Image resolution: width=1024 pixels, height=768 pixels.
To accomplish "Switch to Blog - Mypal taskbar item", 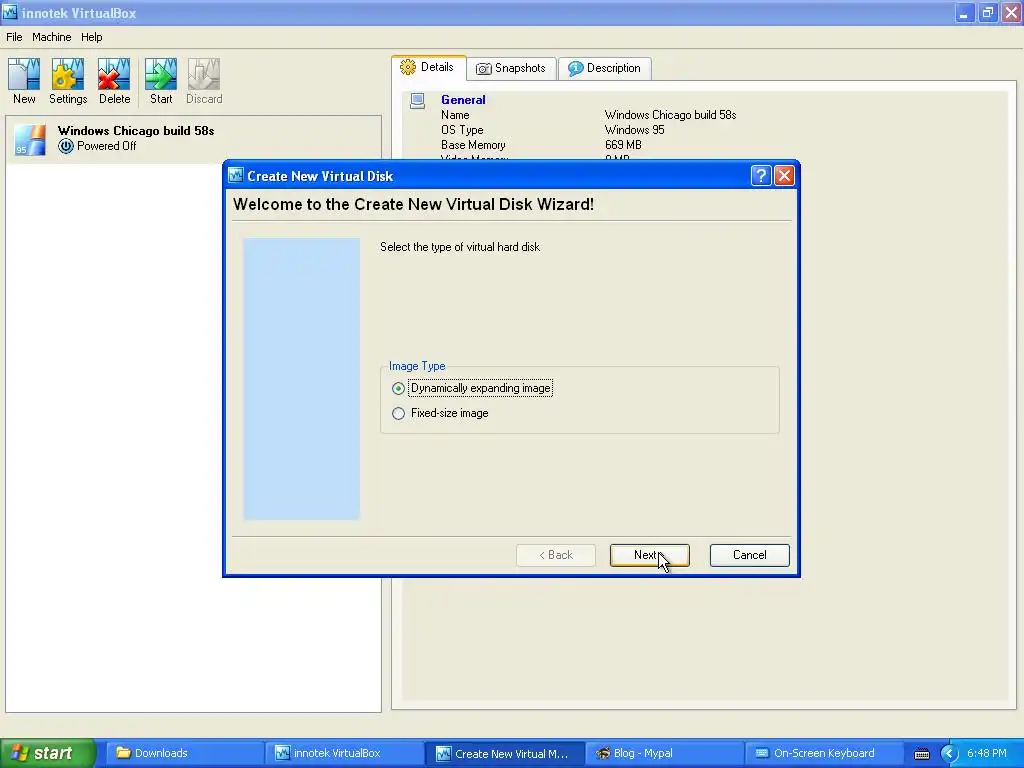I will point(664,754).
